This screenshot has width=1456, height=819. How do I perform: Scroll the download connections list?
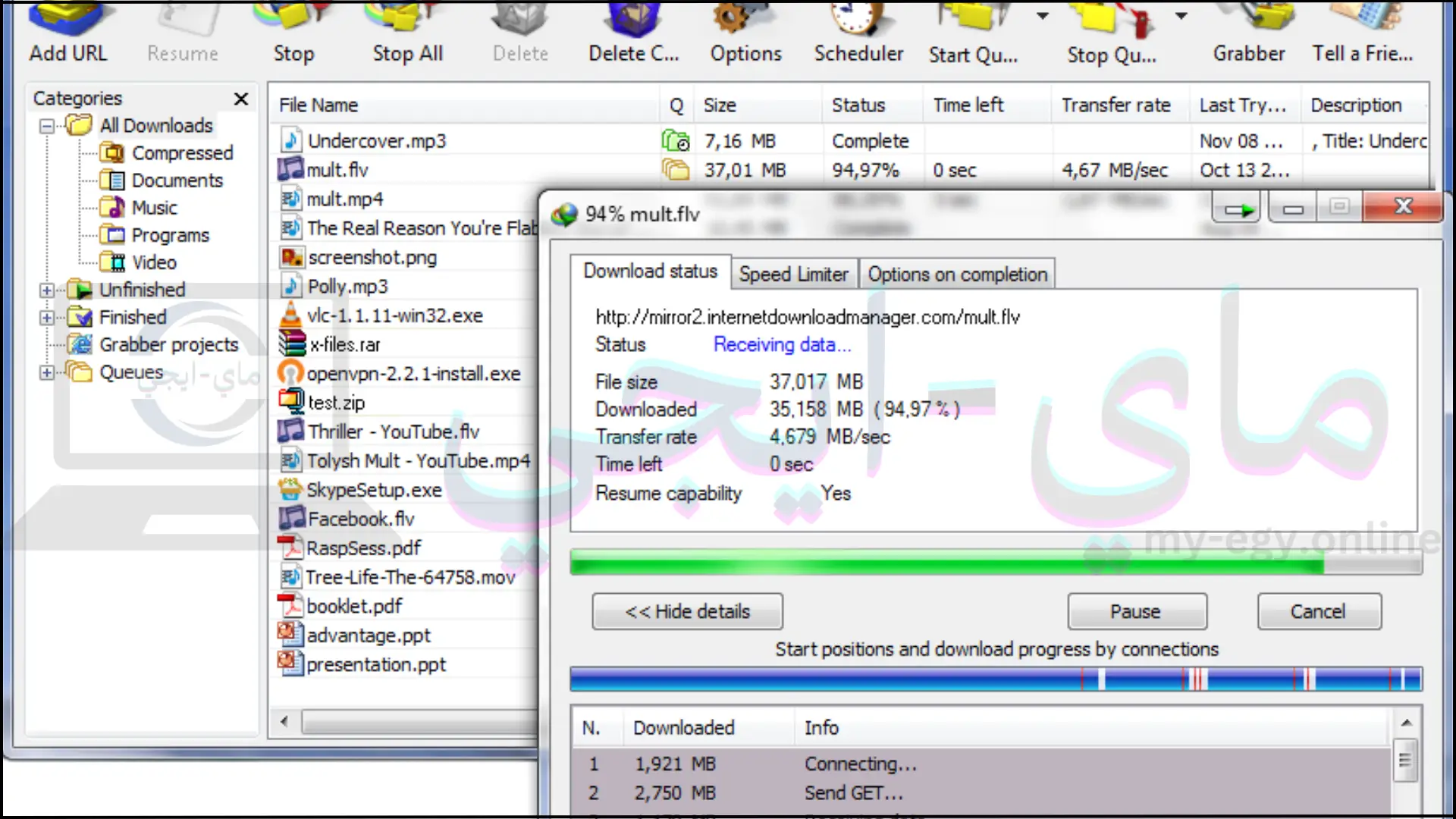click(1406, 762)
